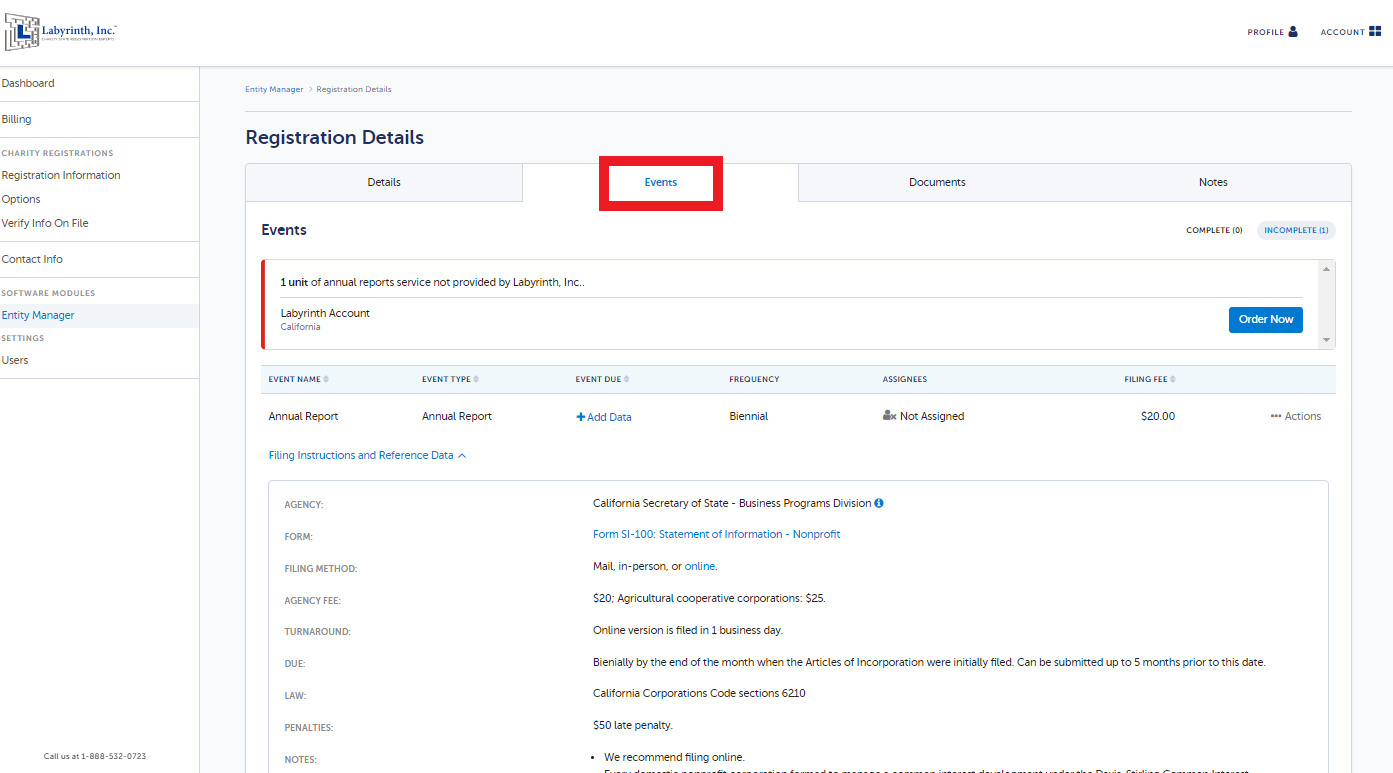Click Entity Manager breadcrumb link
This screenshot has height=773, width=1393.
274,89
